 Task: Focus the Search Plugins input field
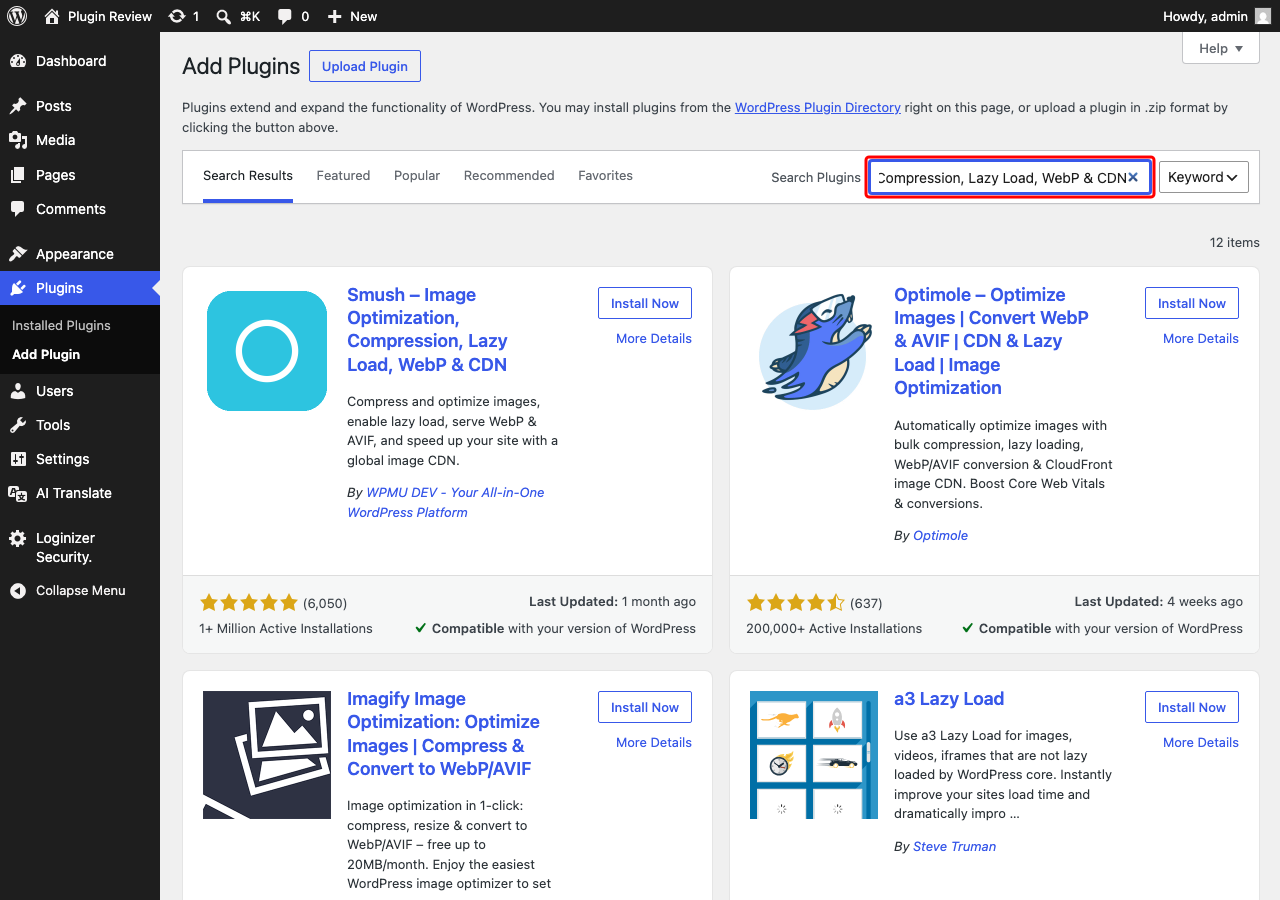click(x=1010, y=177)
